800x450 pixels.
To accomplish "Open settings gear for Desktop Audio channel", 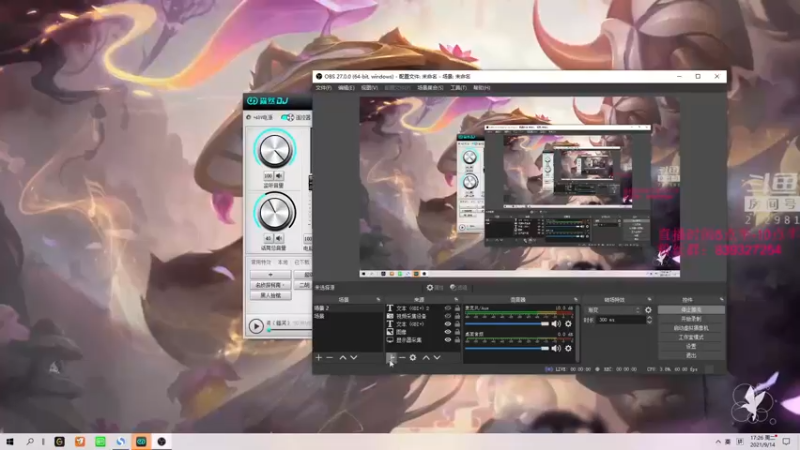I will 568,348.
